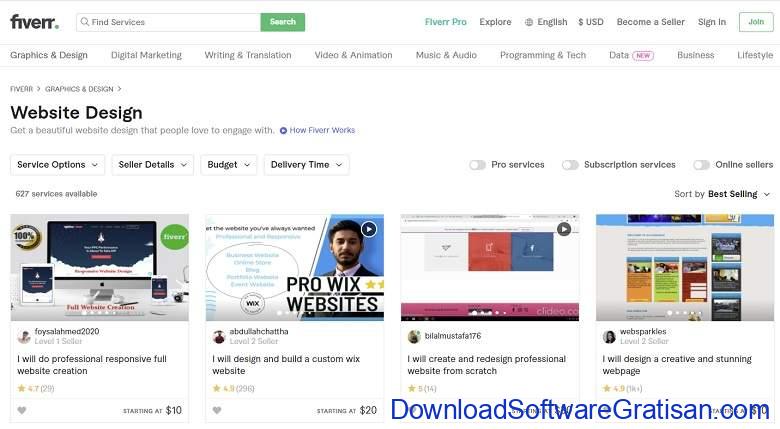Image resolution: width=780 pixels, height=429 pixels.
Task: Click bilalmustafa176 seller avatar
Action: pos(414,337)
